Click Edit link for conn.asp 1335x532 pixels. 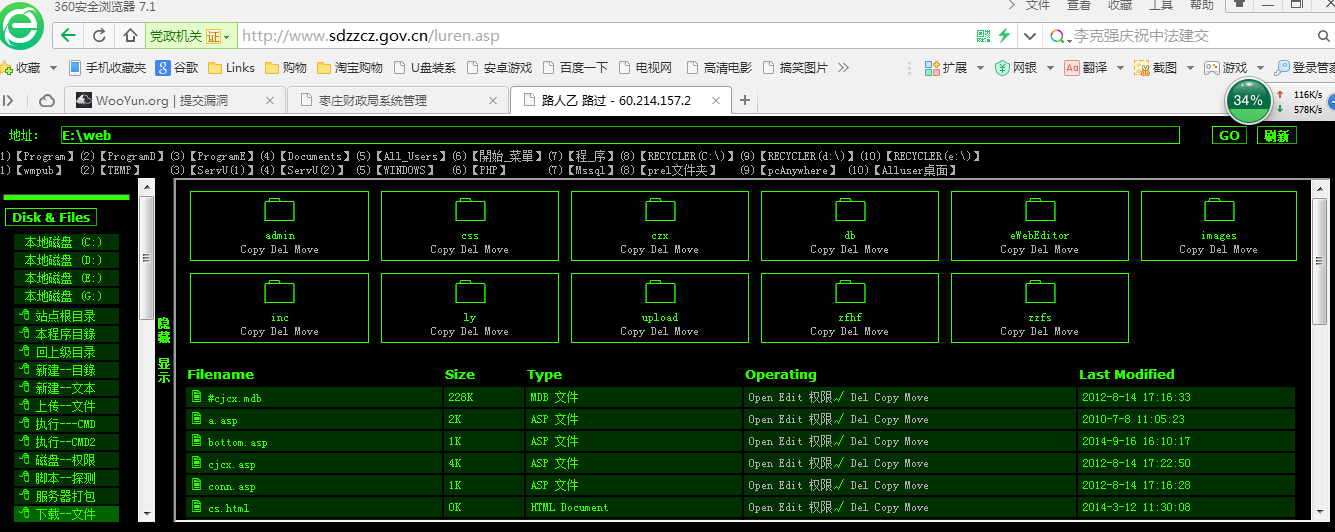[x=790, y=485]
